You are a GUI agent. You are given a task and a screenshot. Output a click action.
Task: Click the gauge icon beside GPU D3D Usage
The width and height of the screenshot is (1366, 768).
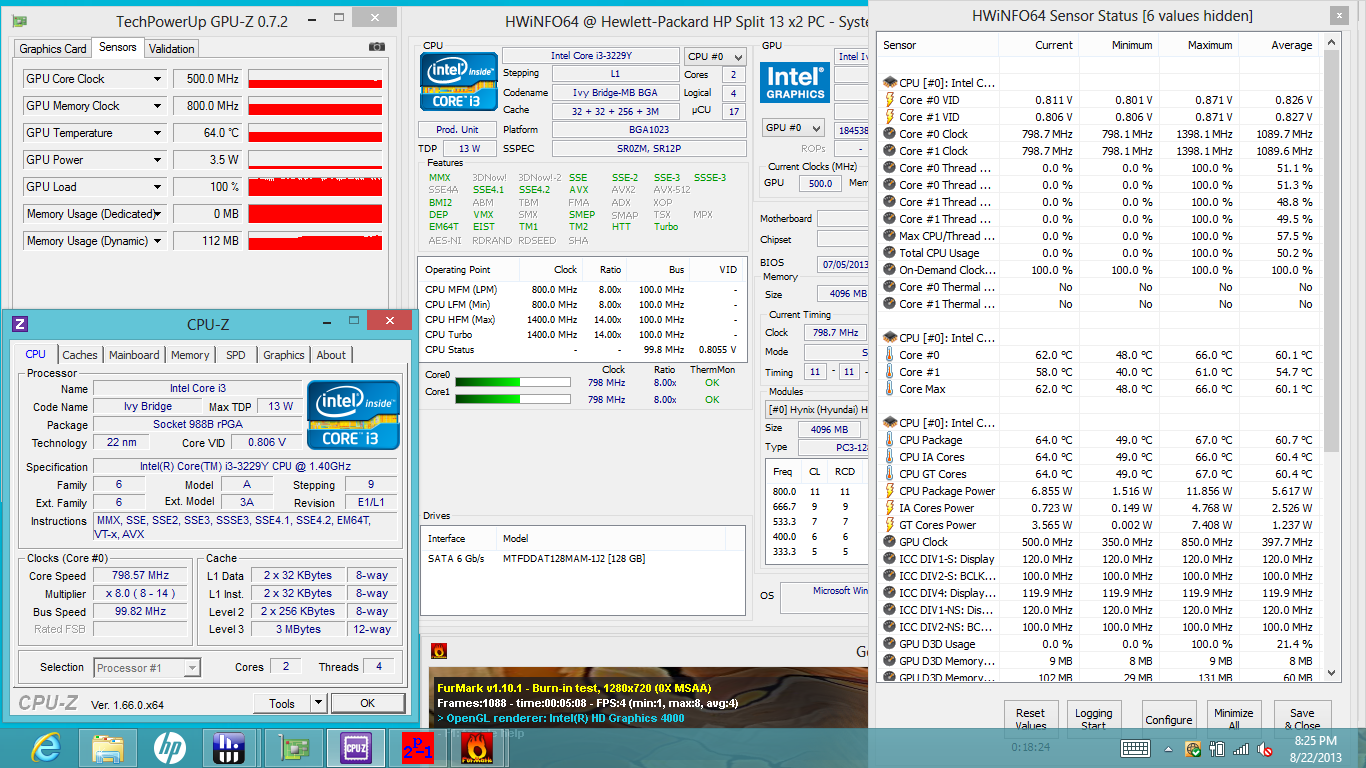click(x=889, y=644)
